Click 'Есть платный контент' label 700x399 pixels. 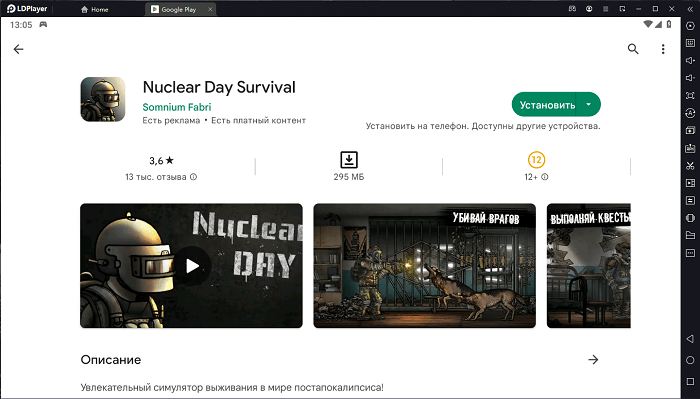click(x=258, y=121)
